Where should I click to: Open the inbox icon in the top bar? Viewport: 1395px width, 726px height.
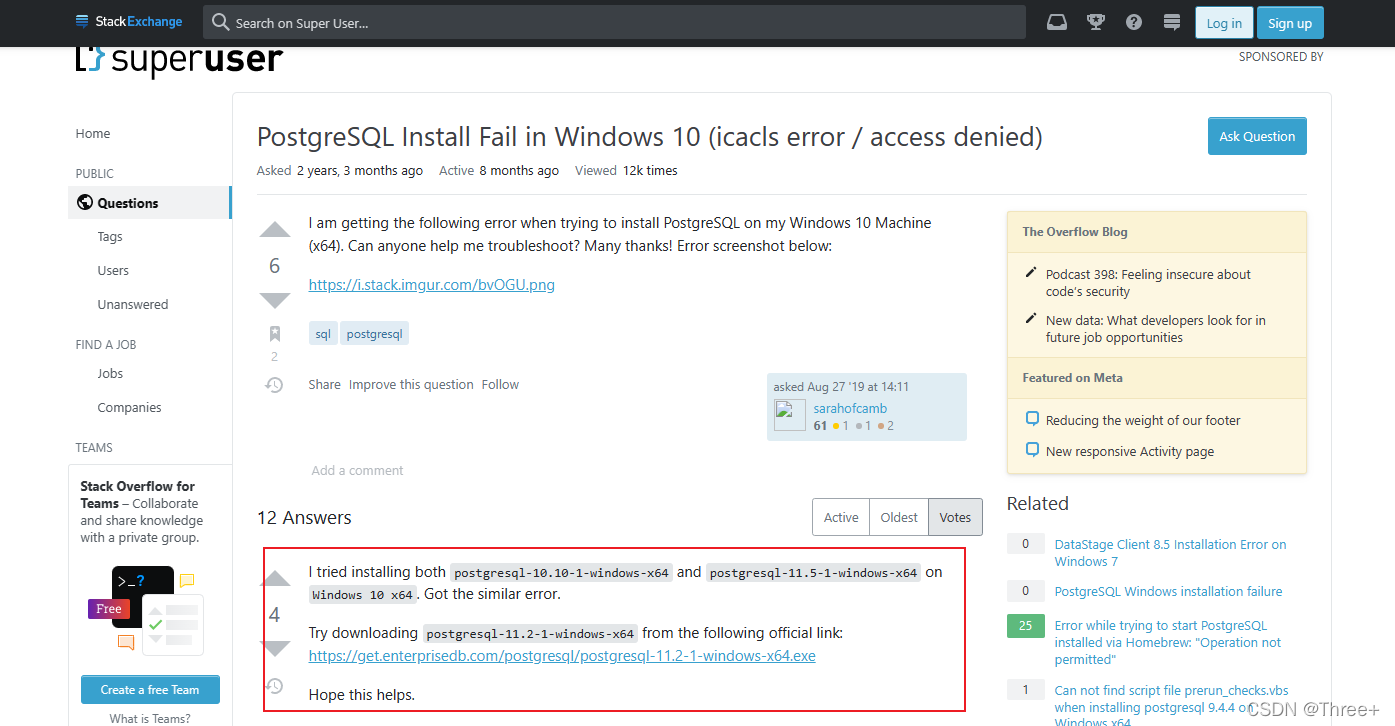(x=1057, y=22)
